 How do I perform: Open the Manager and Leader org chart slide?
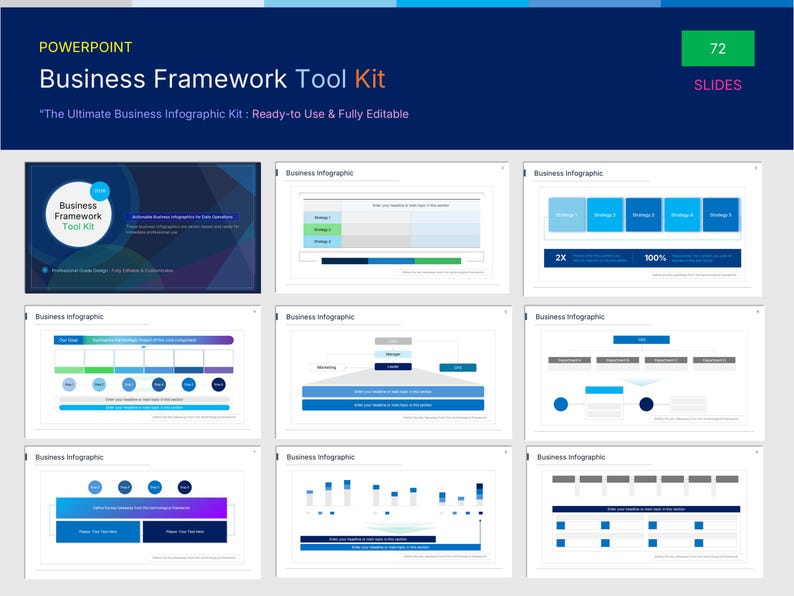pyautogui.click(x=393, y=372)
